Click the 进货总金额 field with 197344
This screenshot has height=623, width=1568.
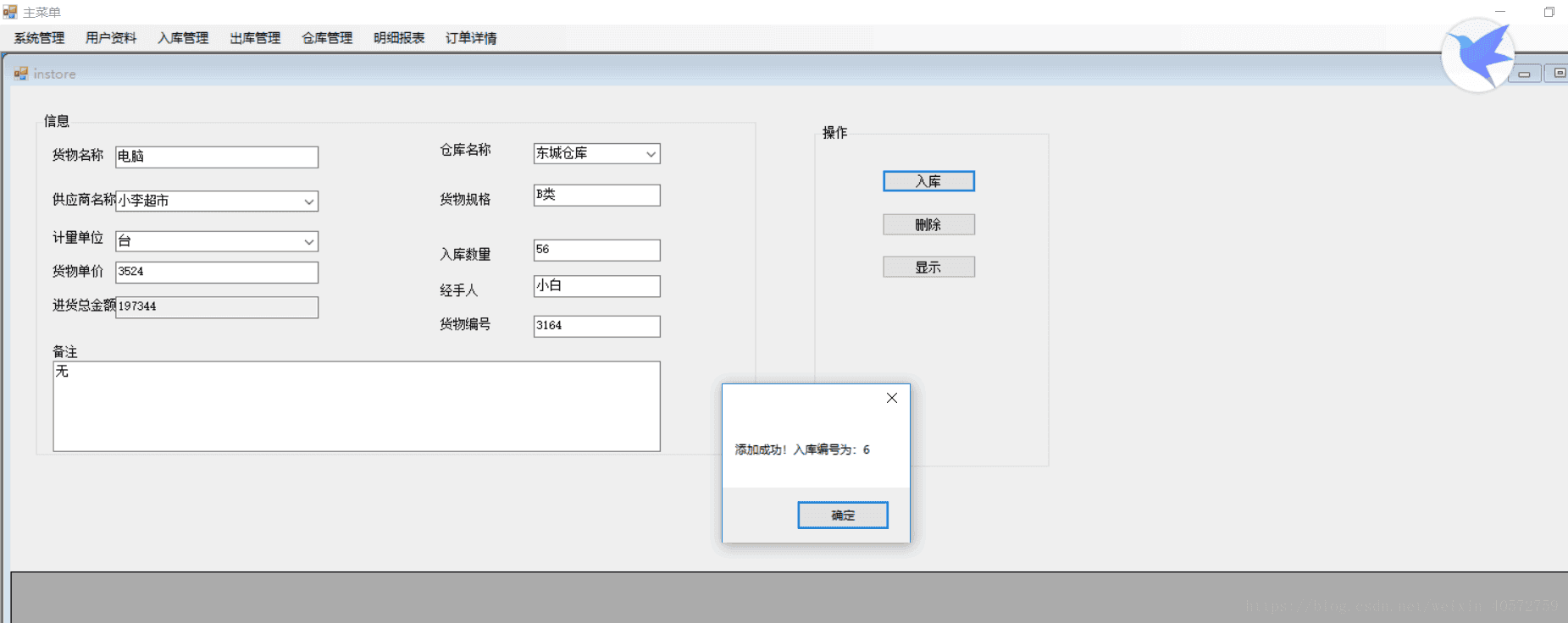tap(217, 306)
